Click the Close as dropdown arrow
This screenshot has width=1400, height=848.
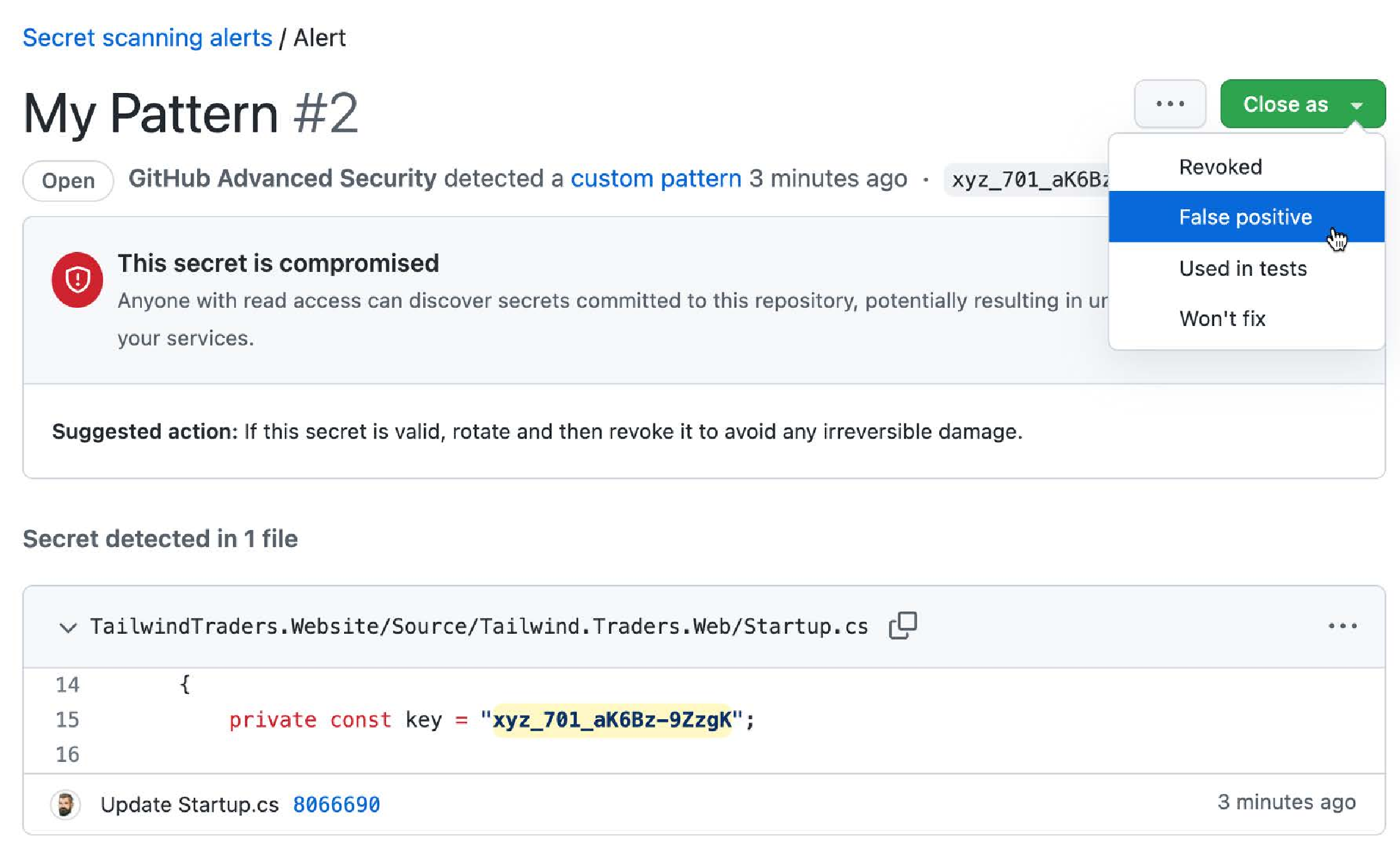1357,105
